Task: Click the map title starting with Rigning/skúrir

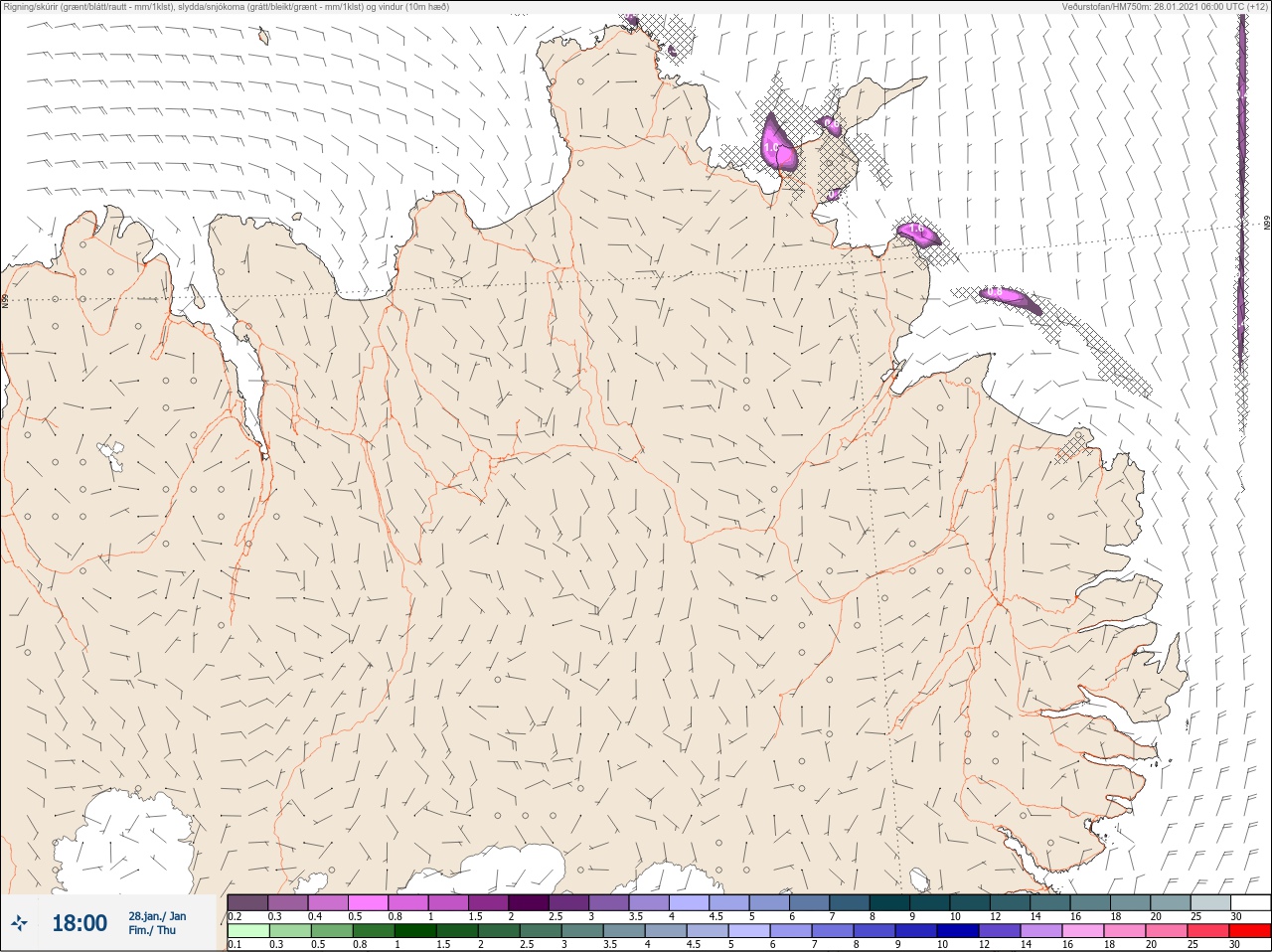Action: pyautogui.click(x=226, y=6)
